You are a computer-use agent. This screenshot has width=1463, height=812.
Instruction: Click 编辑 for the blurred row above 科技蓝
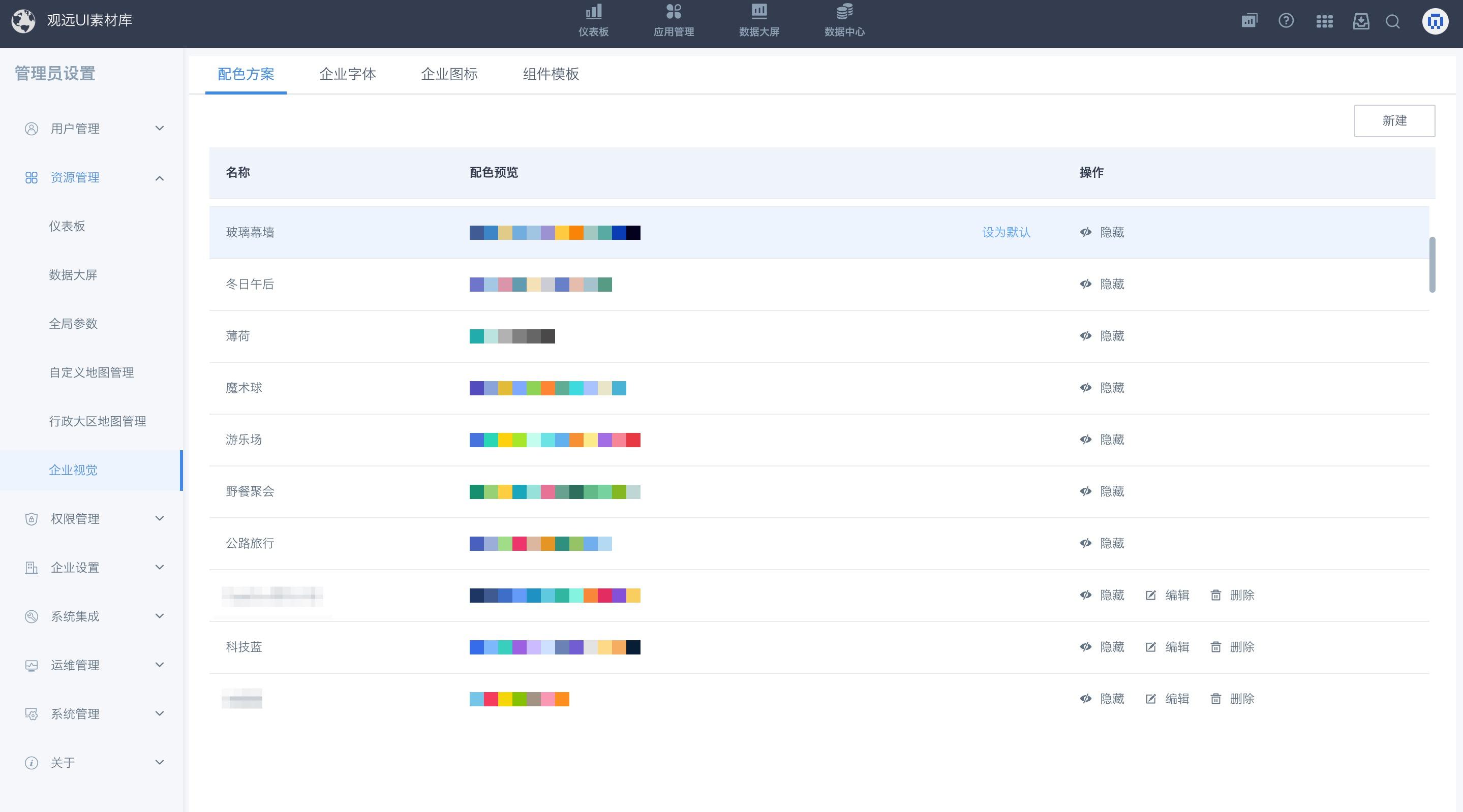tap(1167, 595)
